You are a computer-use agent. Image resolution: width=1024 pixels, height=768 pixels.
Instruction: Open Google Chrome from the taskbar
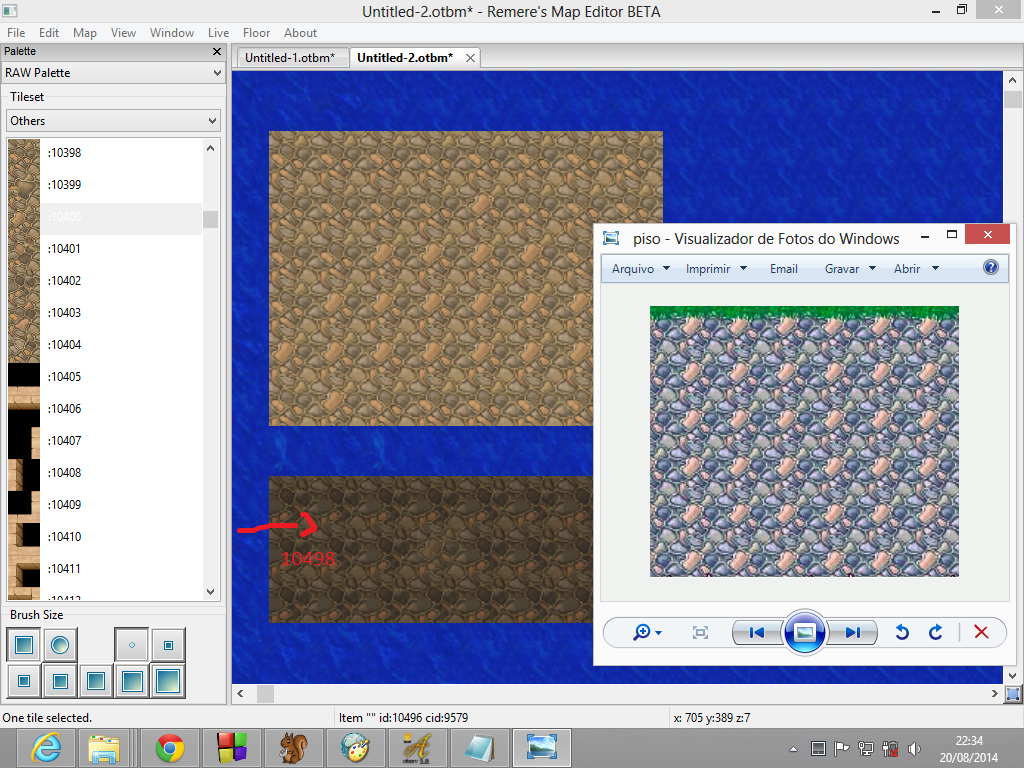point(169,748)
